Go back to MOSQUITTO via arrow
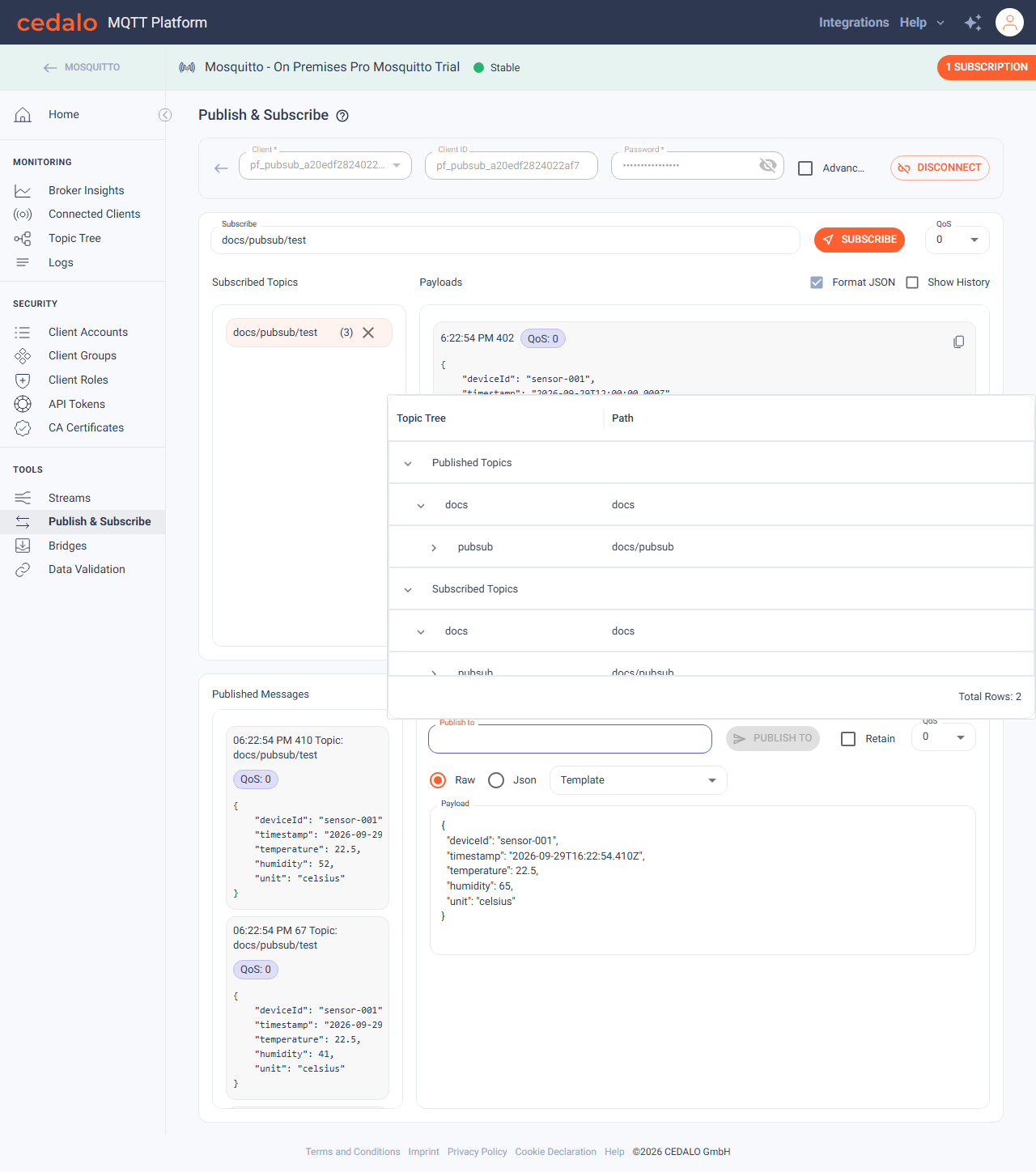Viewport: 1036px width, 1172px height. click(x=50, y=68)
